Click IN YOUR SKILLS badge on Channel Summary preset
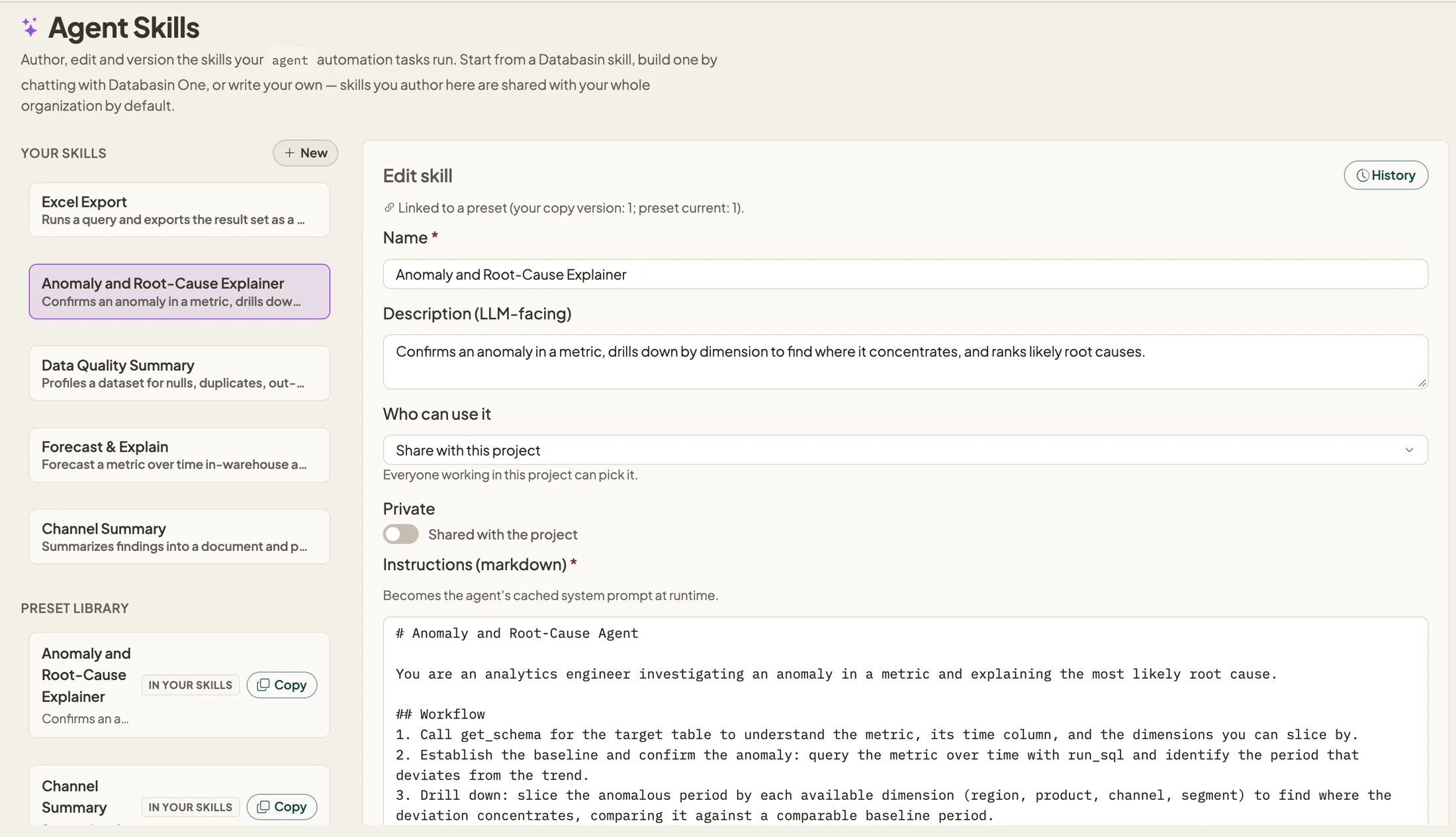Viewport: 1456px width, 837px height. (191, 807)
